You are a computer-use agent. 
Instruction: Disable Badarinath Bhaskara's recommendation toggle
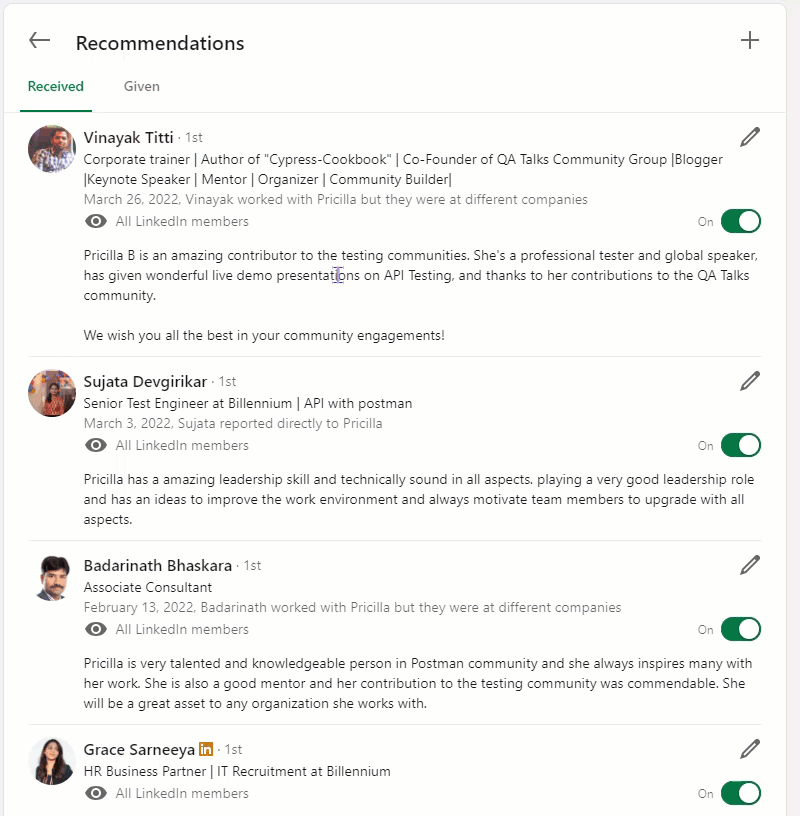click(740, 629)
